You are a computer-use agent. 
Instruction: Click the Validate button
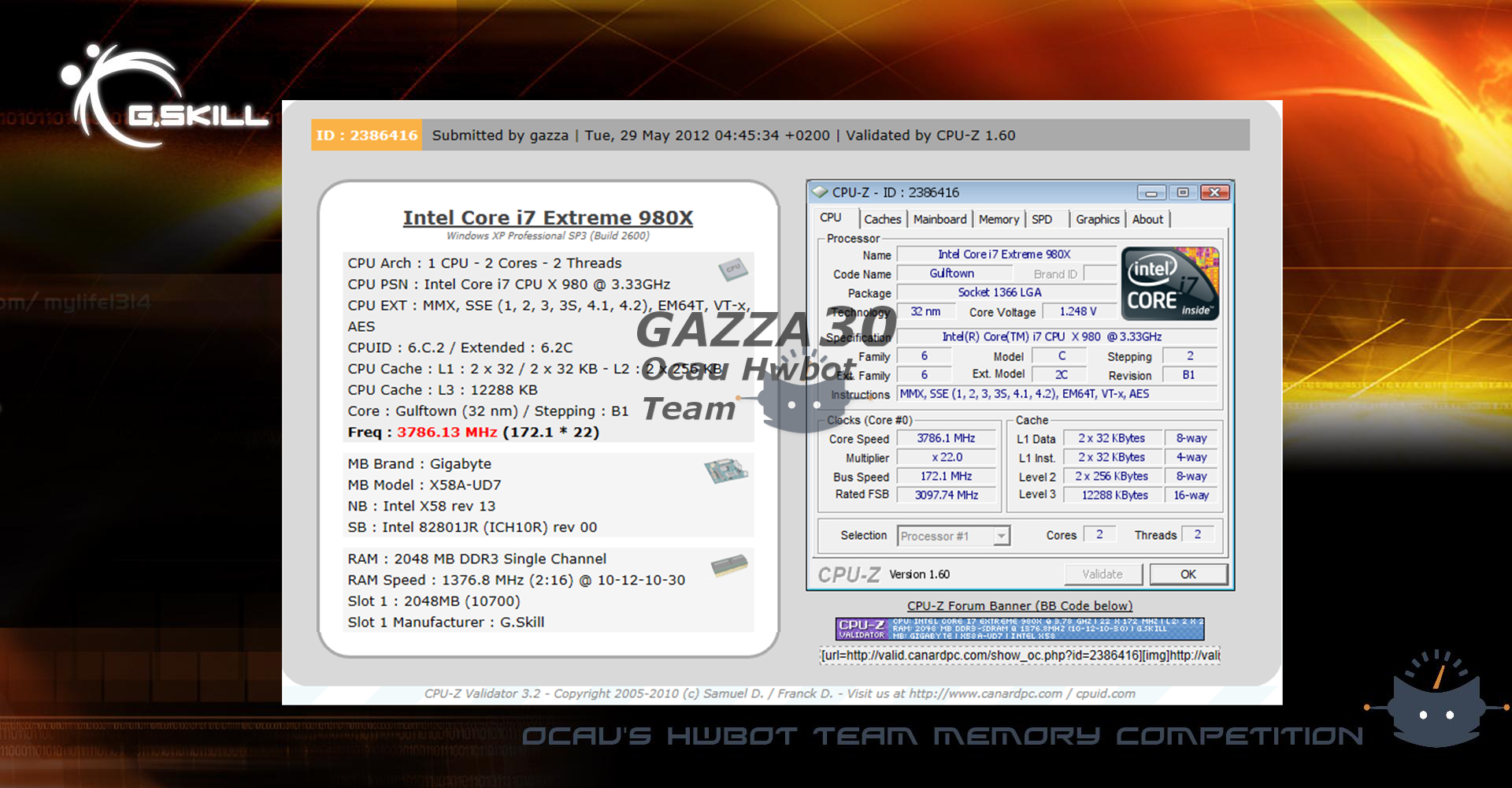coord(1102,574)
